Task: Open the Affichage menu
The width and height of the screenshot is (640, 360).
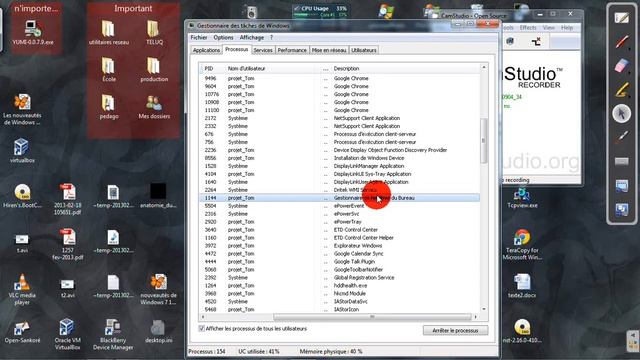Action: point(251,38)
